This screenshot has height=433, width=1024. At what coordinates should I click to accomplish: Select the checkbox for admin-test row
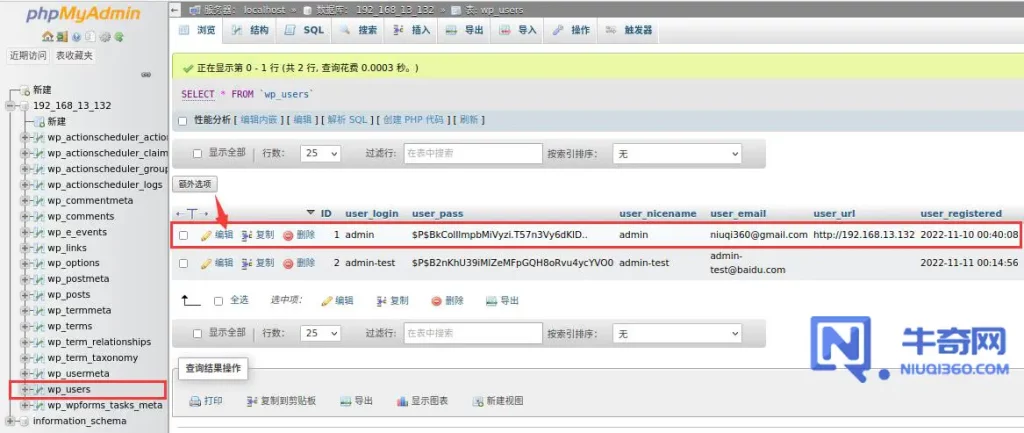point(184,263)
